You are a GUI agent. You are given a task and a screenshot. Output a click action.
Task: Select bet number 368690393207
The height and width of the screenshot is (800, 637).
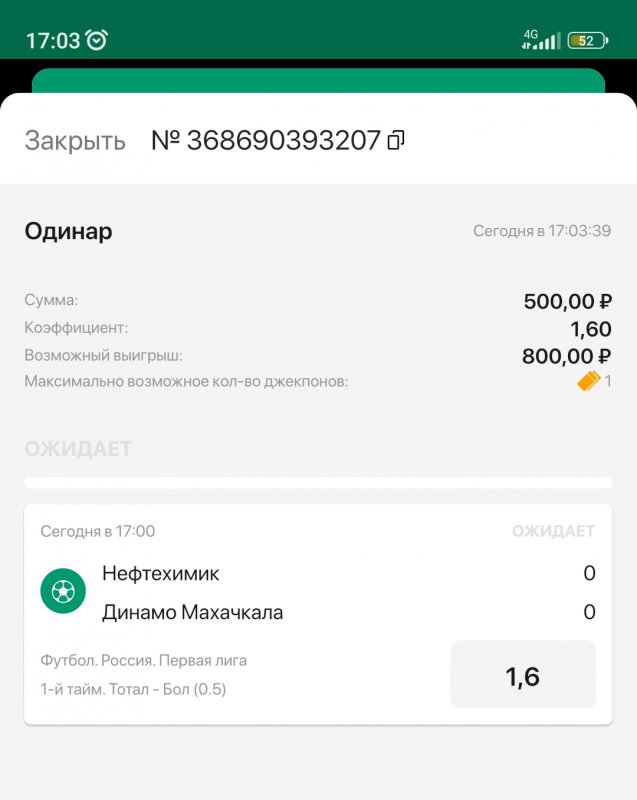266,140
